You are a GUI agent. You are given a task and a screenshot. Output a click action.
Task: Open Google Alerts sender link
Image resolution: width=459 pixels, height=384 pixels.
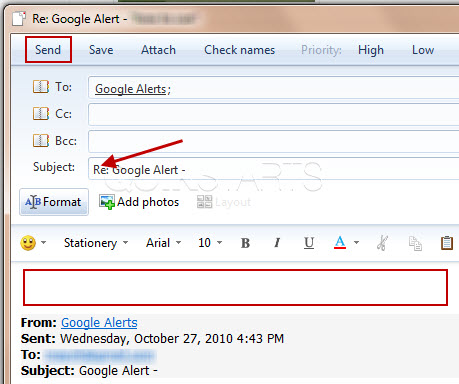(x=99, y=323)
